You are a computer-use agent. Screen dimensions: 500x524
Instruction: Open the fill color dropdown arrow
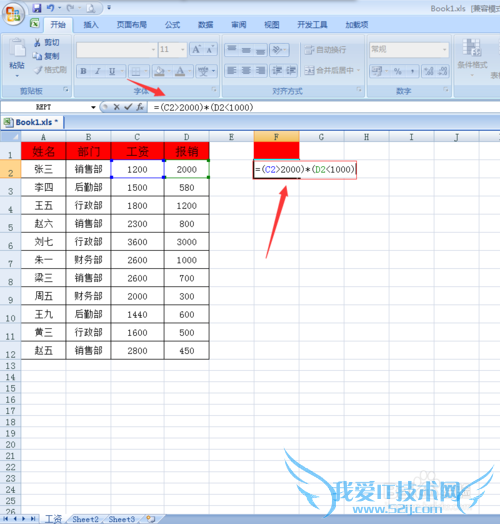pos(169,71)
